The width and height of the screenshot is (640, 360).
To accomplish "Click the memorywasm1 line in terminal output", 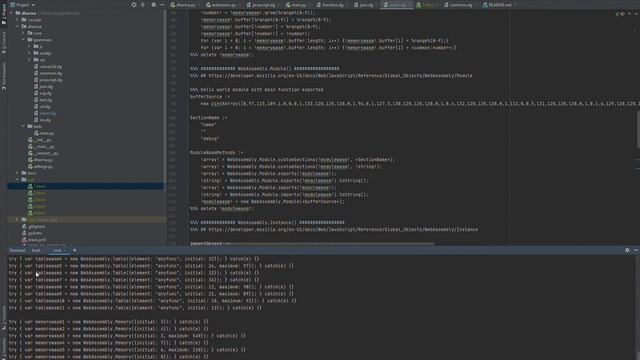I will (108, 322).
